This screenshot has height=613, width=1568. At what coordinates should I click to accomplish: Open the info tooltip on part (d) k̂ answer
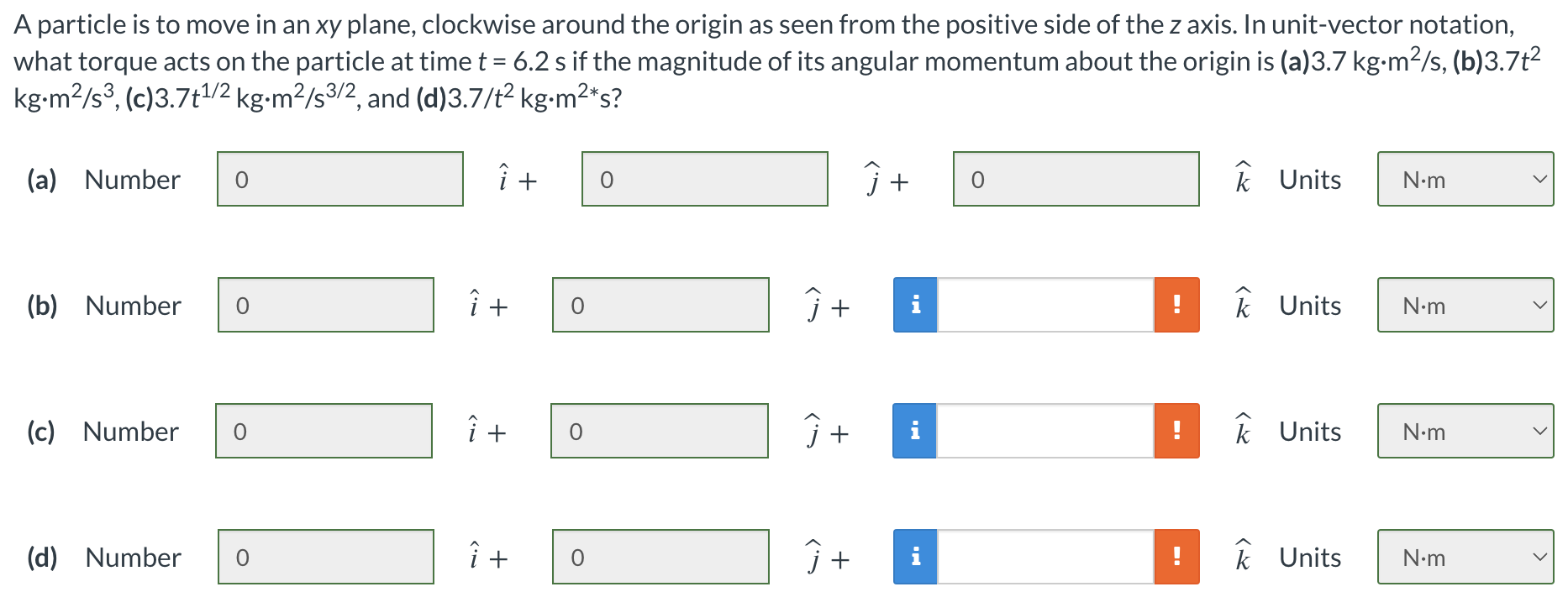click(x=916, y=556)
